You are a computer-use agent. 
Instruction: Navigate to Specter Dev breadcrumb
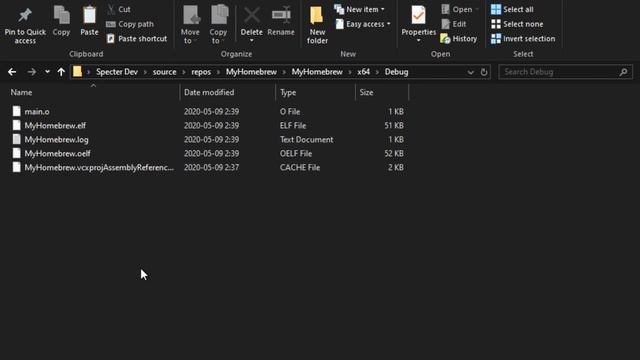point(117,72)
